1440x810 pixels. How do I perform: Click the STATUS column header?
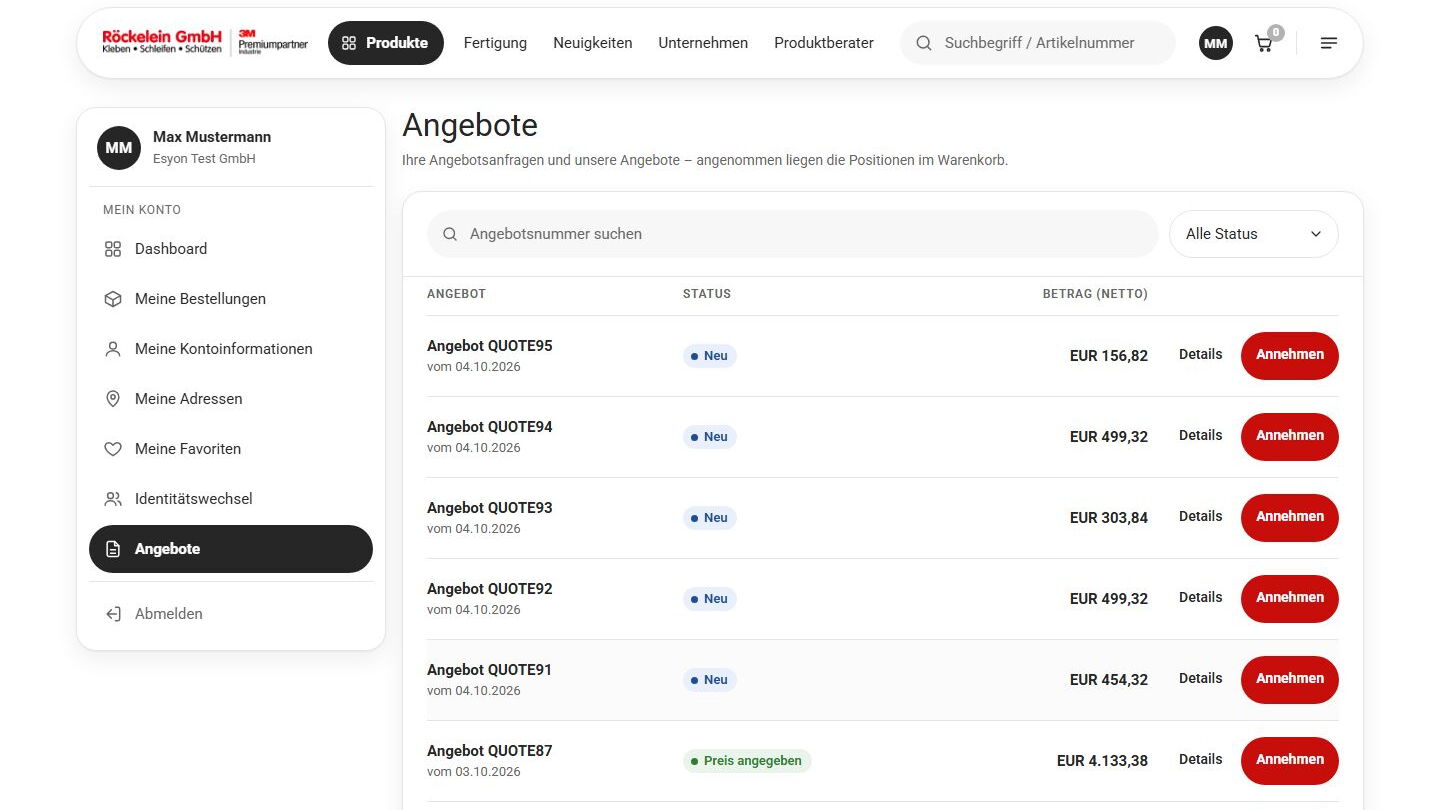click(x=707, y=294)
